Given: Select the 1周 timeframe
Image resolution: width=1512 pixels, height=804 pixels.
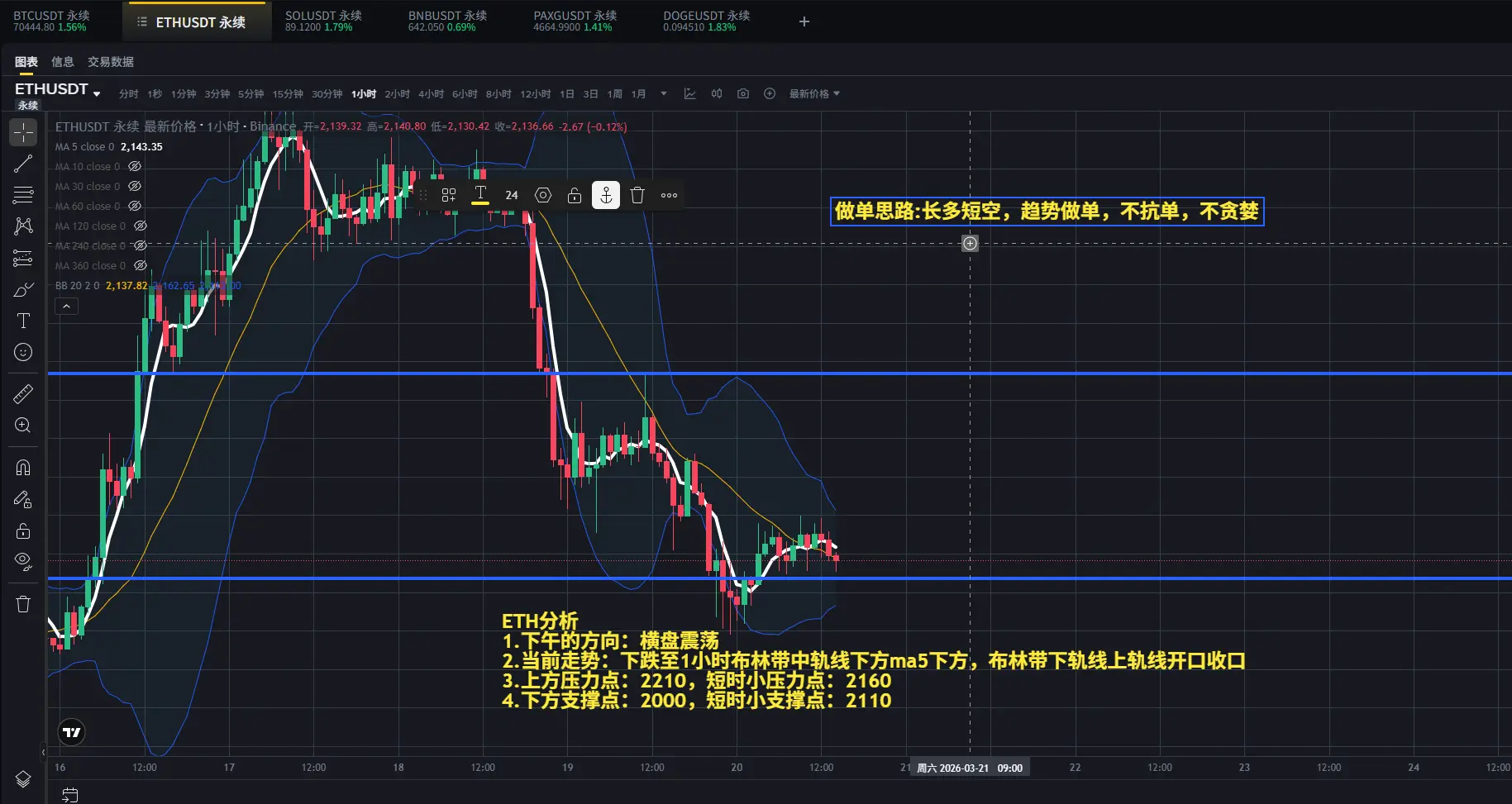Looking at the screenshot, I should (614, 94).
